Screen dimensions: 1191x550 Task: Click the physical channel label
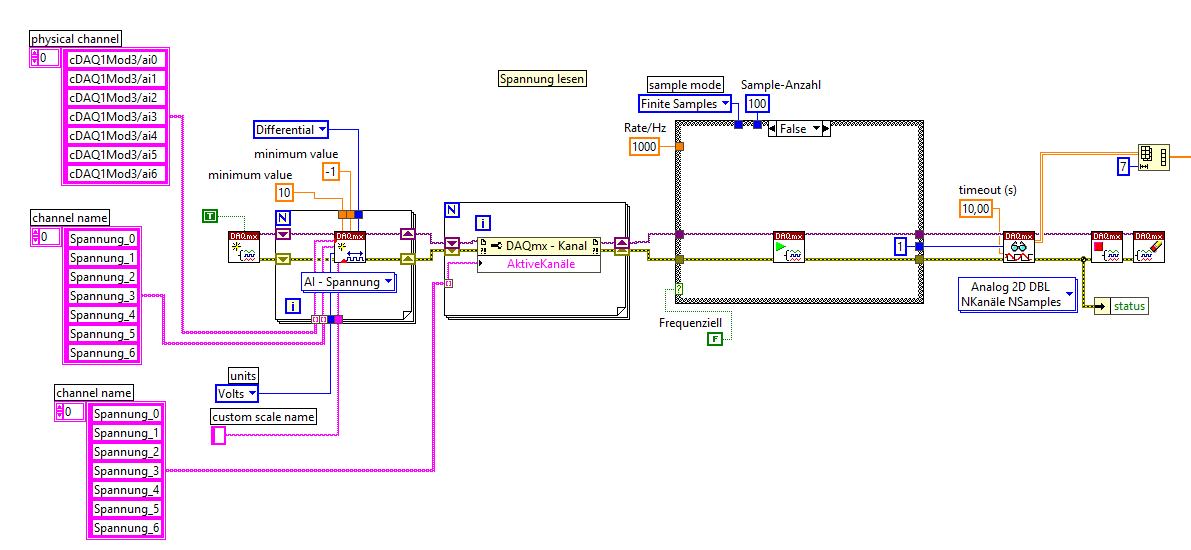tap(76, 39)
